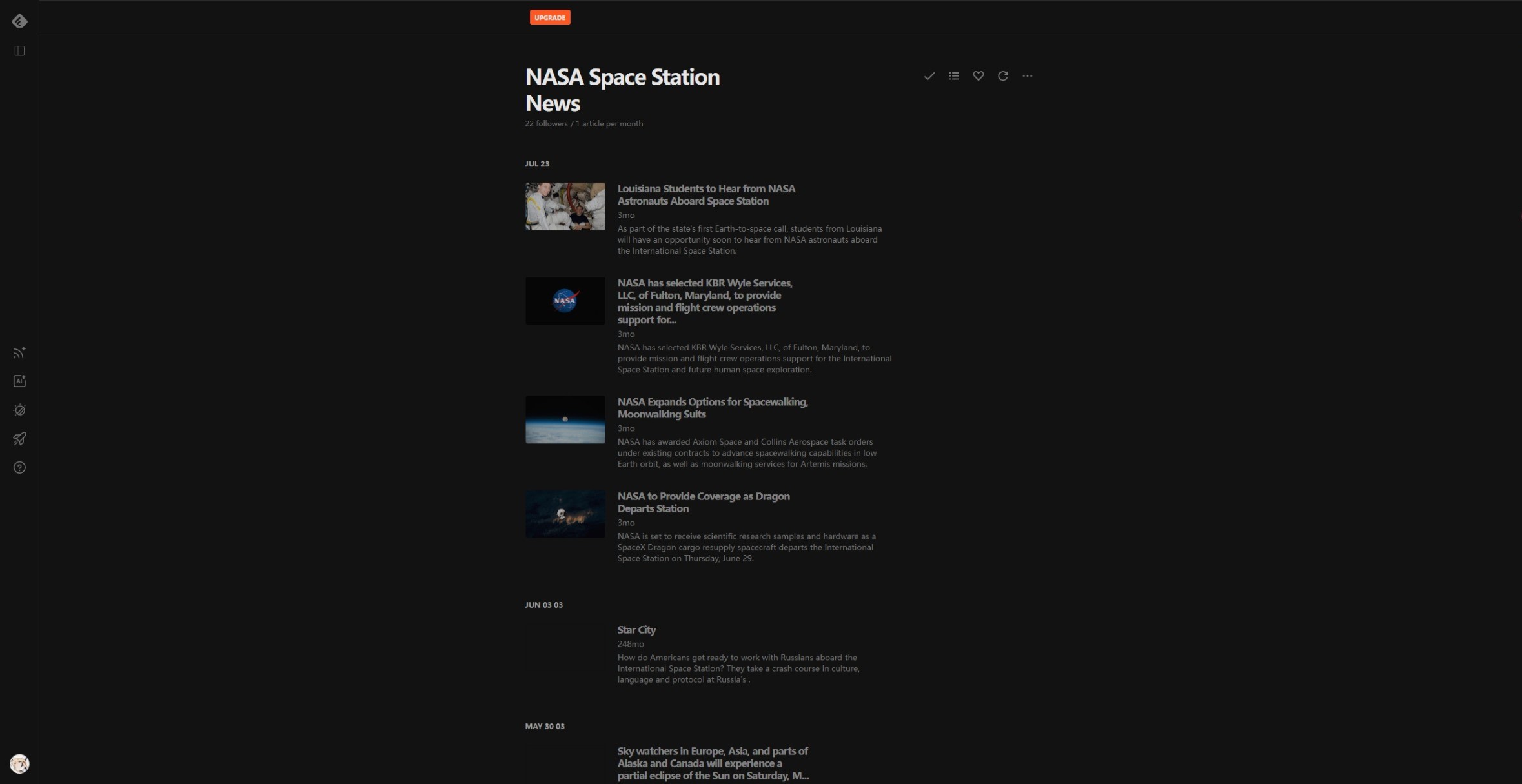Open NASA to Provide Coverage Dragon article
The image size is (1522, 784).
tap(704, 502)
